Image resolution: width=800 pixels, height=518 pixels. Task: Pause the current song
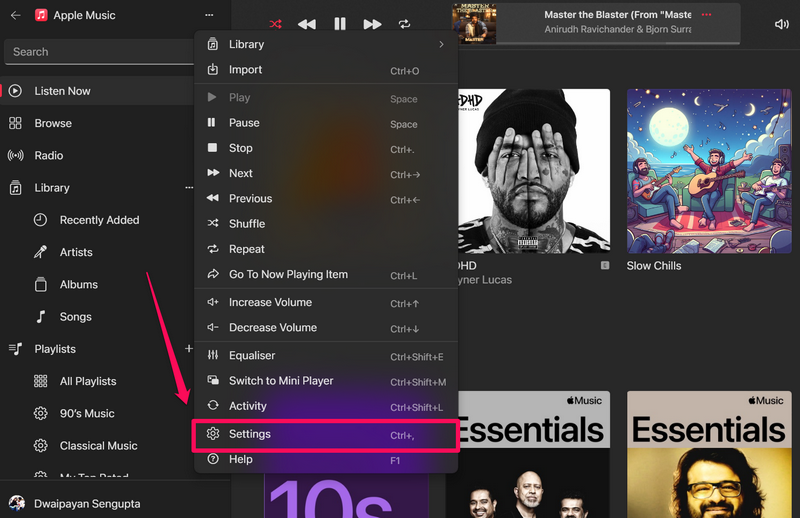pos(340,24)
